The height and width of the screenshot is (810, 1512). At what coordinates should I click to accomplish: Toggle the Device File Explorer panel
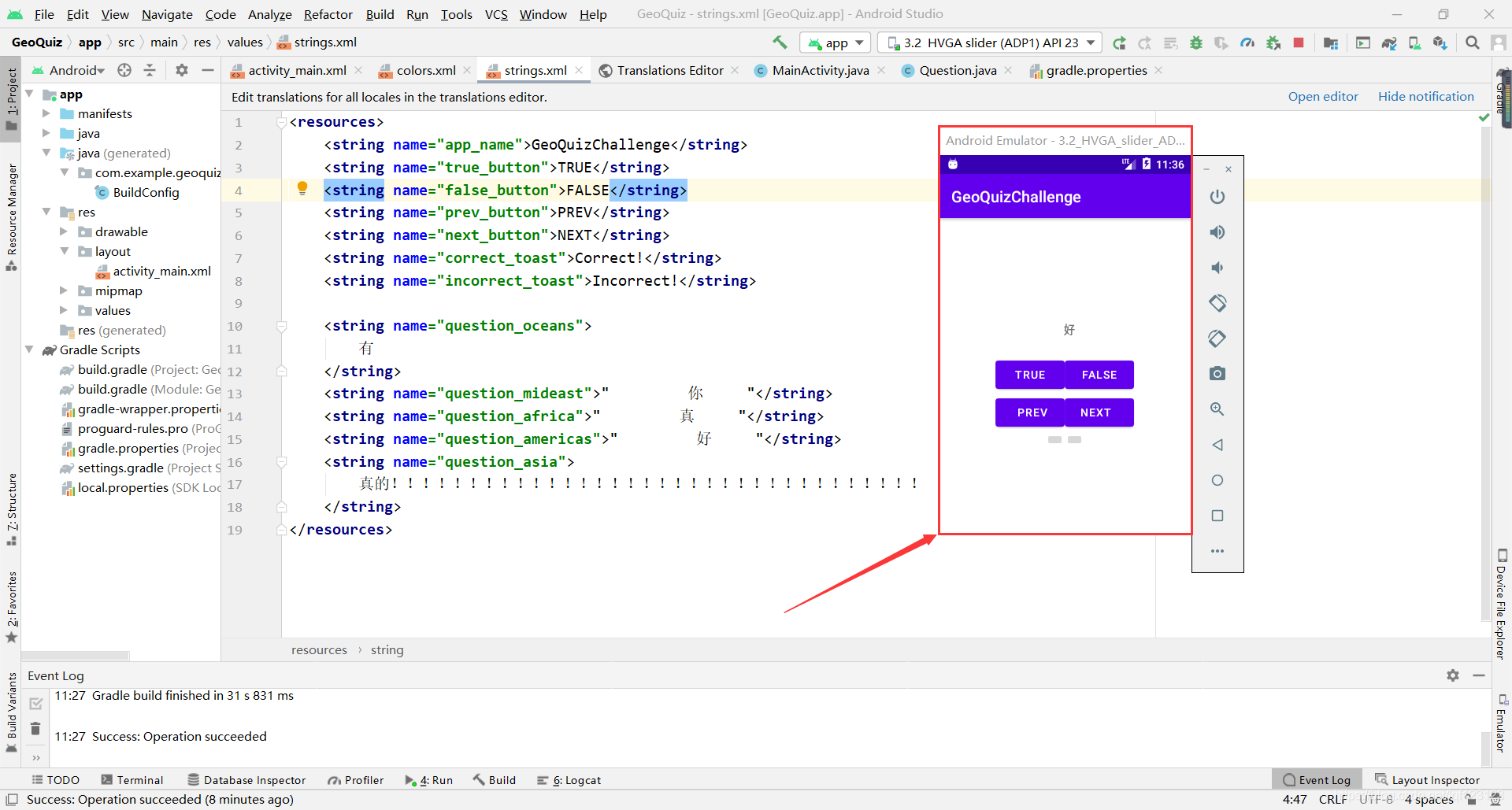tap(1502, 604)
